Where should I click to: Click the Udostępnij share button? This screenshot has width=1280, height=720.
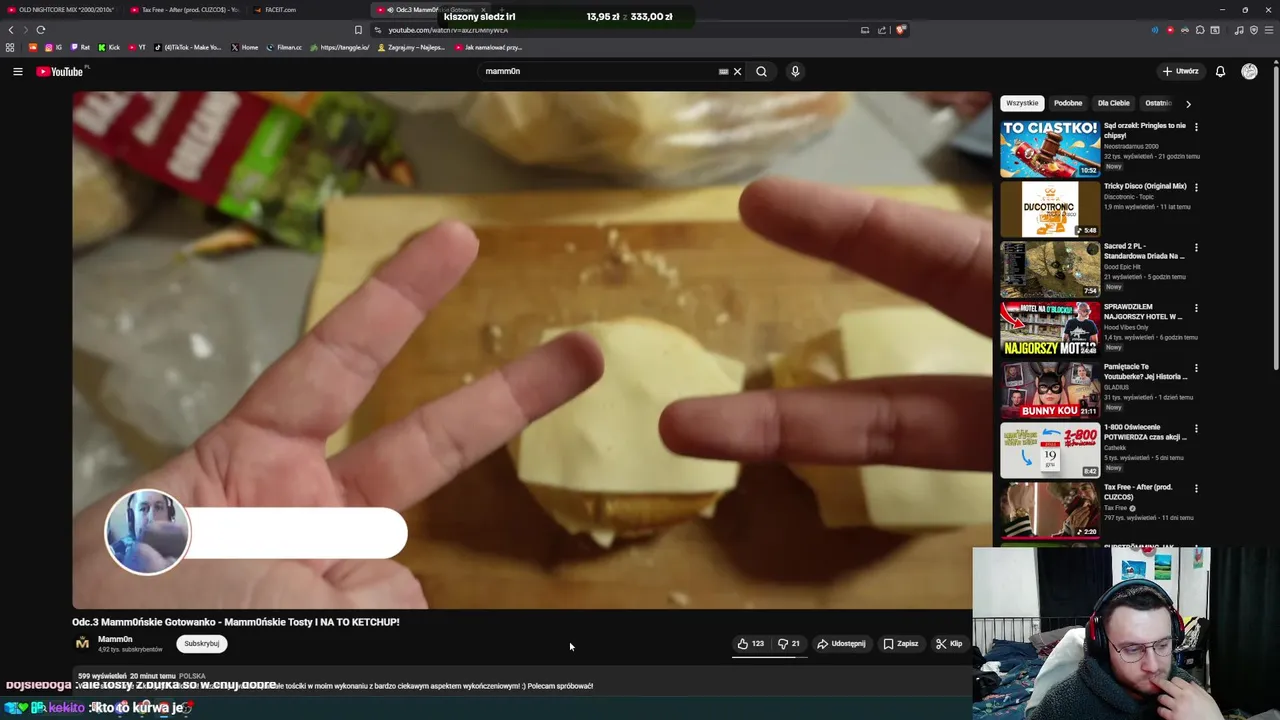click(x=841, y=644)
